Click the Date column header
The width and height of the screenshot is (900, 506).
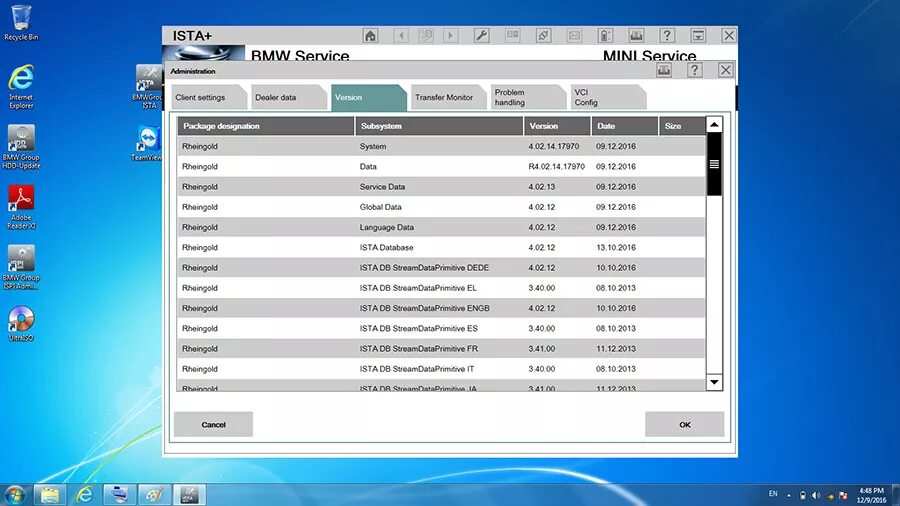[x=624, y=126]
